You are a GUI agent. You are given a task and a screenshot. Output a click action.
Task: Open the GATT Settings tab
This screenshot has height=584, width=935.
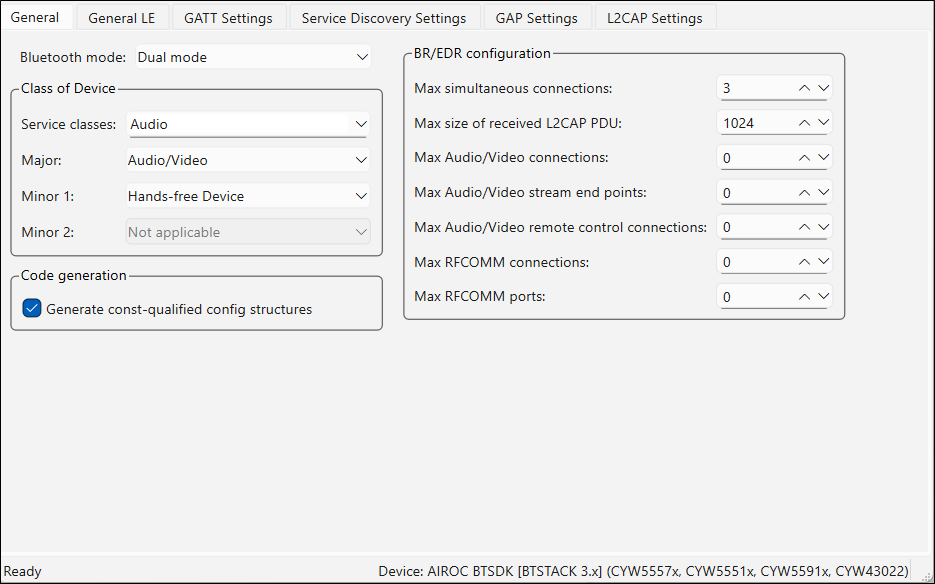point(228,18)
